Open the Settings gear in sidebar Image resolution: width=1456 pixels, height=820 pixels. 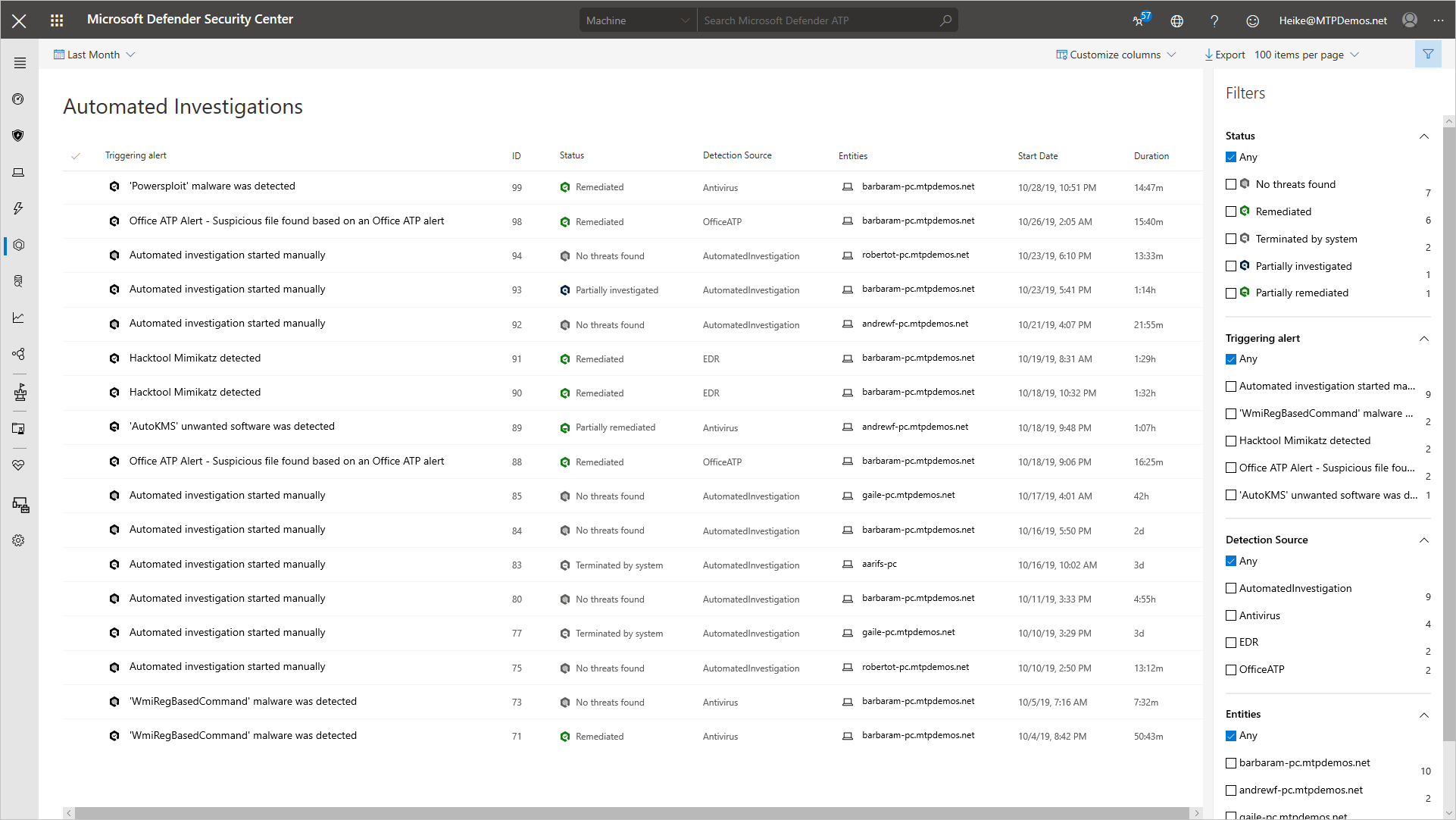click(x=19, y=540)
